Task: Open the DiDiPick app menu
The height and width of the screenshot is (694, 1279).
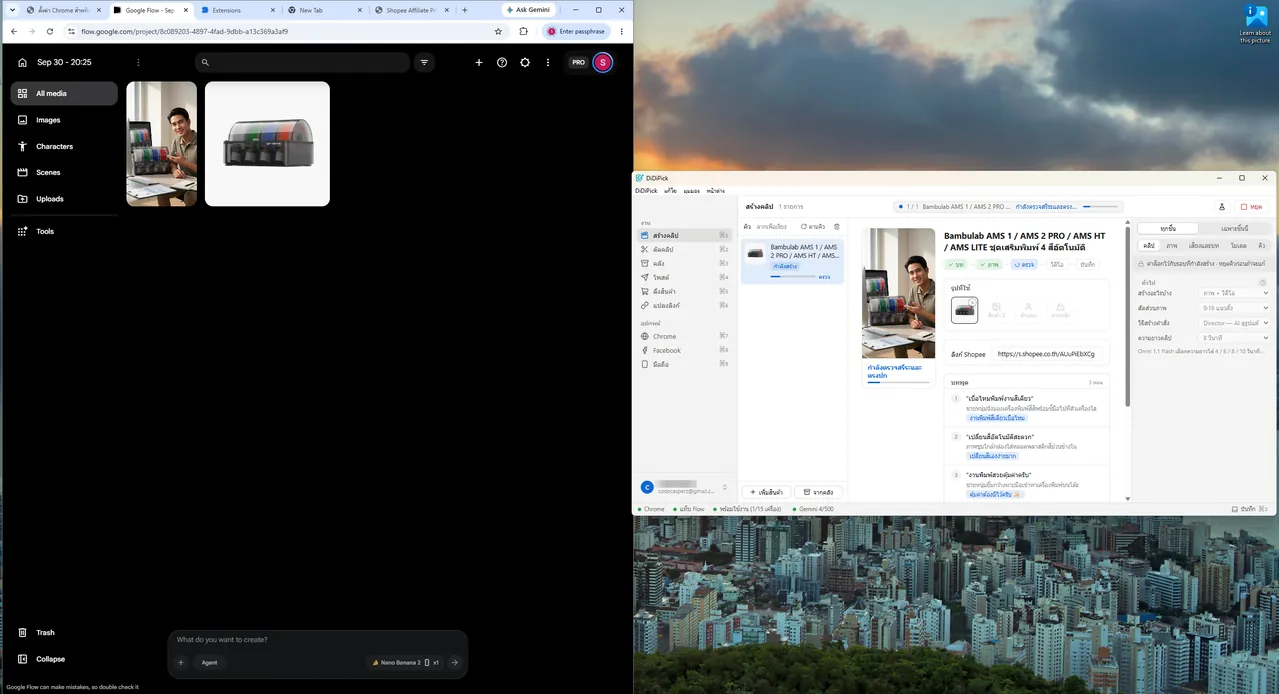Action: 646,190
